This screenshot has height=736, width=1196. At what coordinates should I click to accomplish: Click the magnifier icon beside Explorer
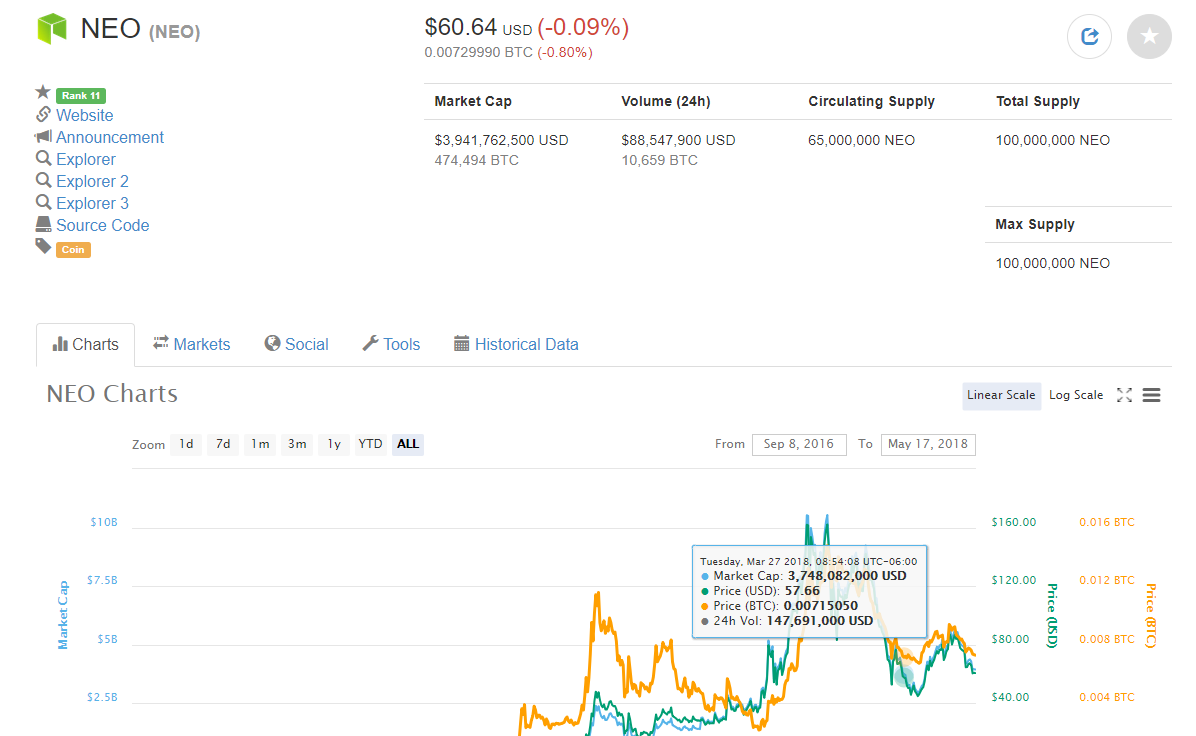(x=43, y=158)
